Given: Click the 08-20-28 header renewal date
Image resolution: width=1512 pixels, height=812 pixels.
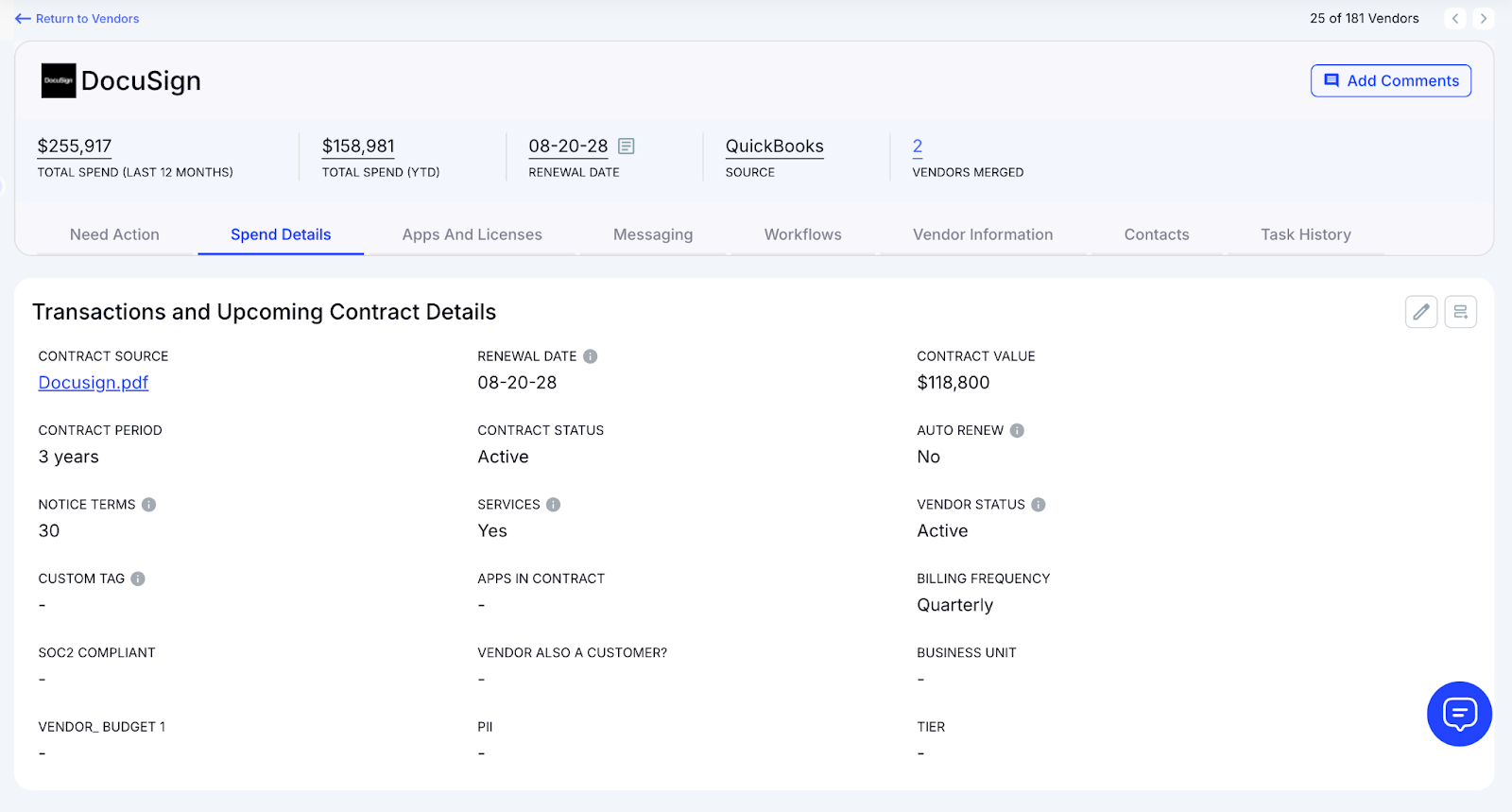Looking at the screenshot, I should click(x=568, y=147).
